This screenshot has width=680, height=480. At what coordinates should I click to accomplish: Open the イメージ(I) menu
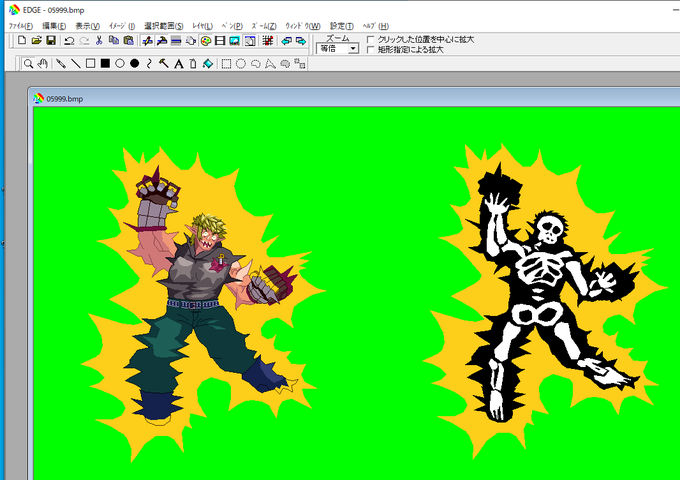point(122,26)
